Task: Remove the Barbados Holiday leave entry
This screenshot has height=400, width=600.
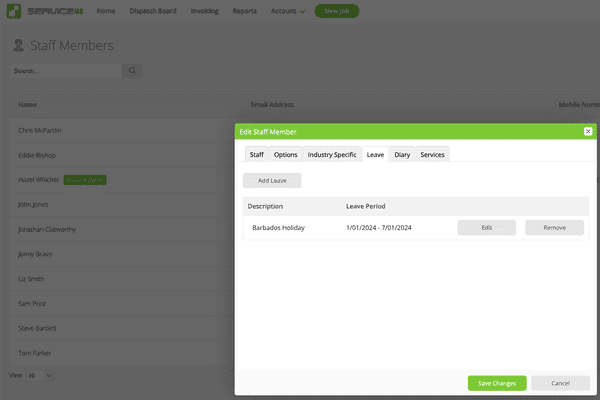Action: (554, 227)
